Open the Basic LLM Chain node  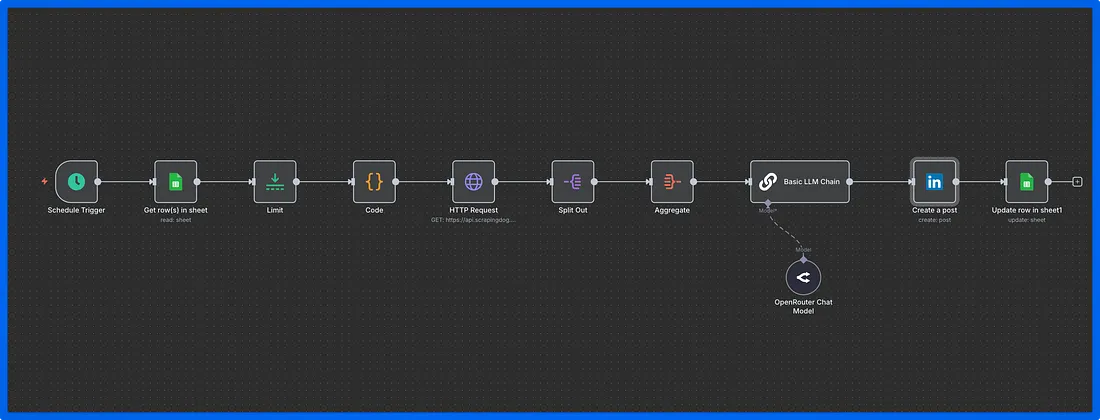799,182
